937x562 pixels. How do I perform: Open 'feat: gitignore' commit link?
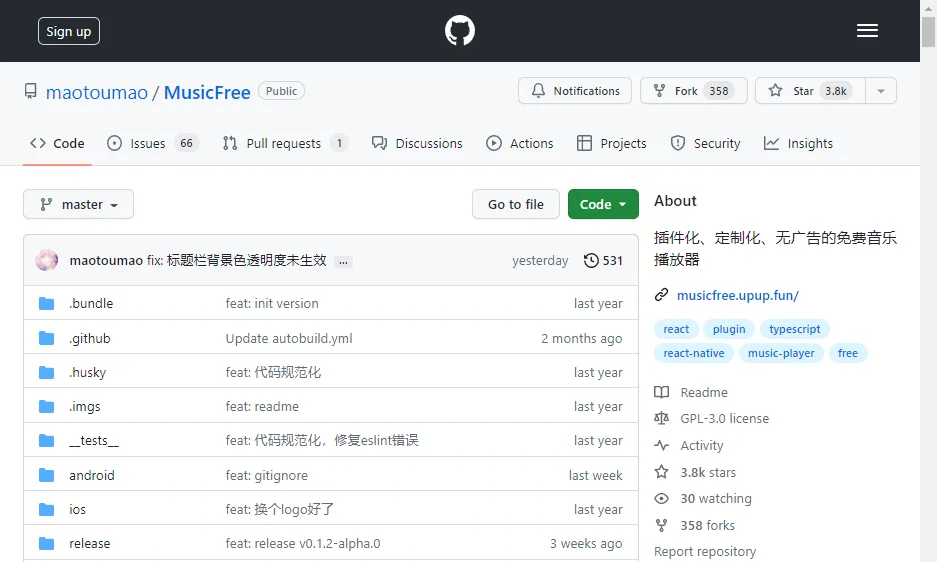(x=267, y=475)
